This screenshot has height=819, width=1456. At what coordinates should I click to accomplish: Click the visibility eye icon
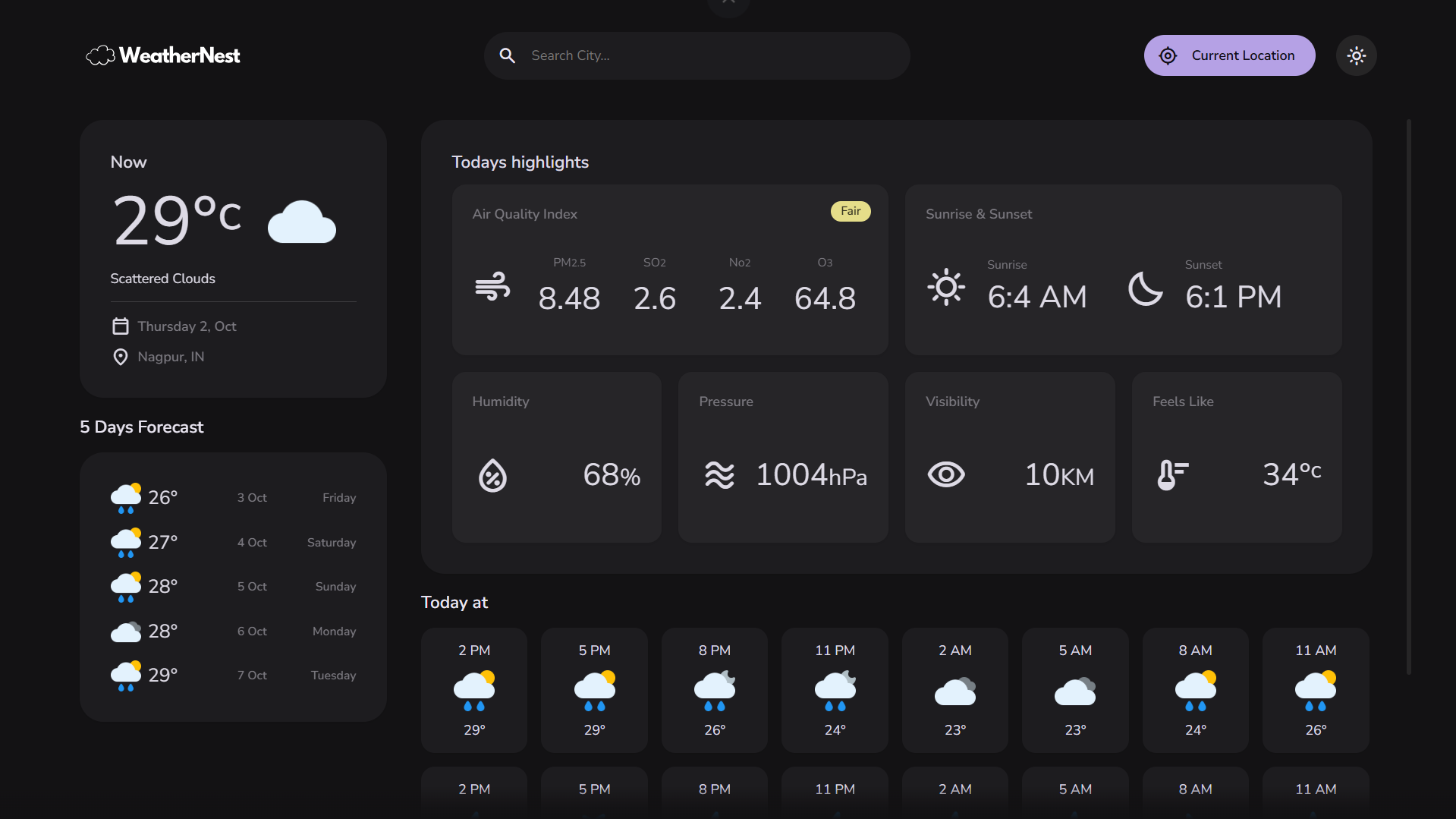(946, 475)
